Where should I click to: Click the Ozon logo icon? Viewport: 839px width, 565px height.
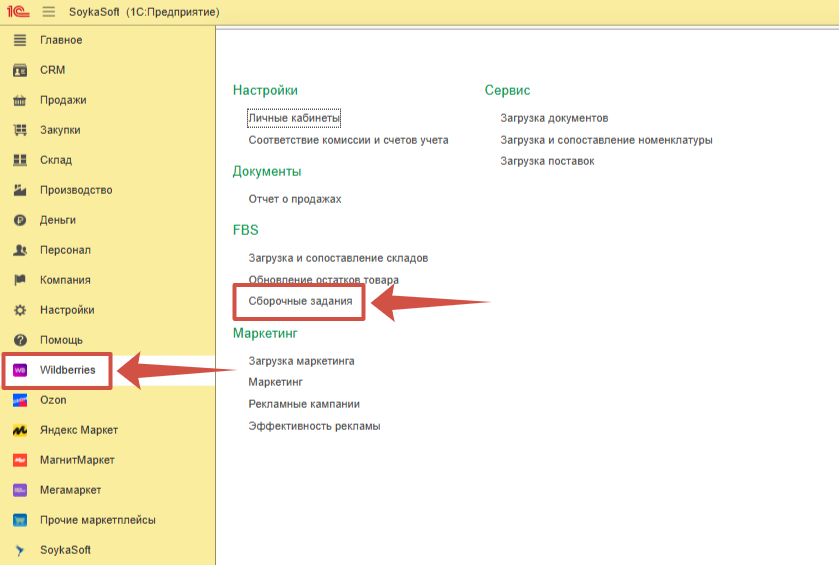[20, 400]
